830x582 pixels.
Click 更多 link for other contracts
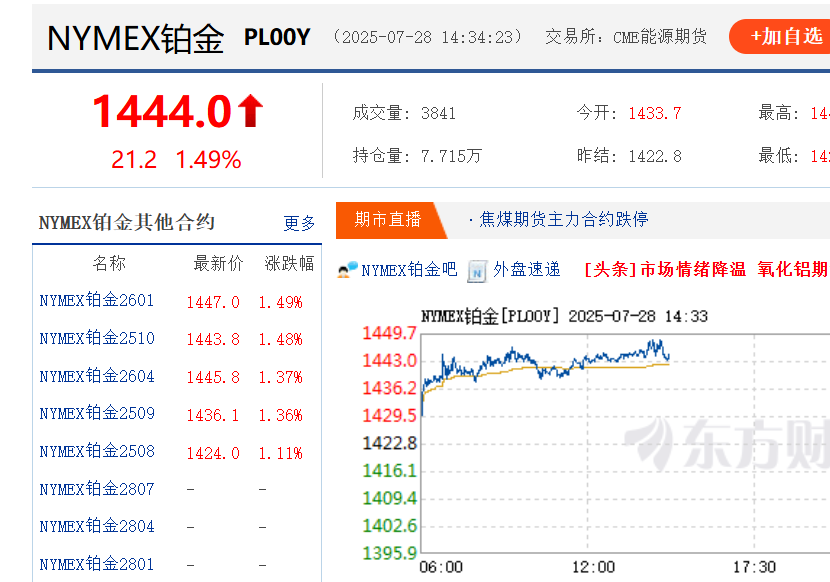[x=300, y=223]
